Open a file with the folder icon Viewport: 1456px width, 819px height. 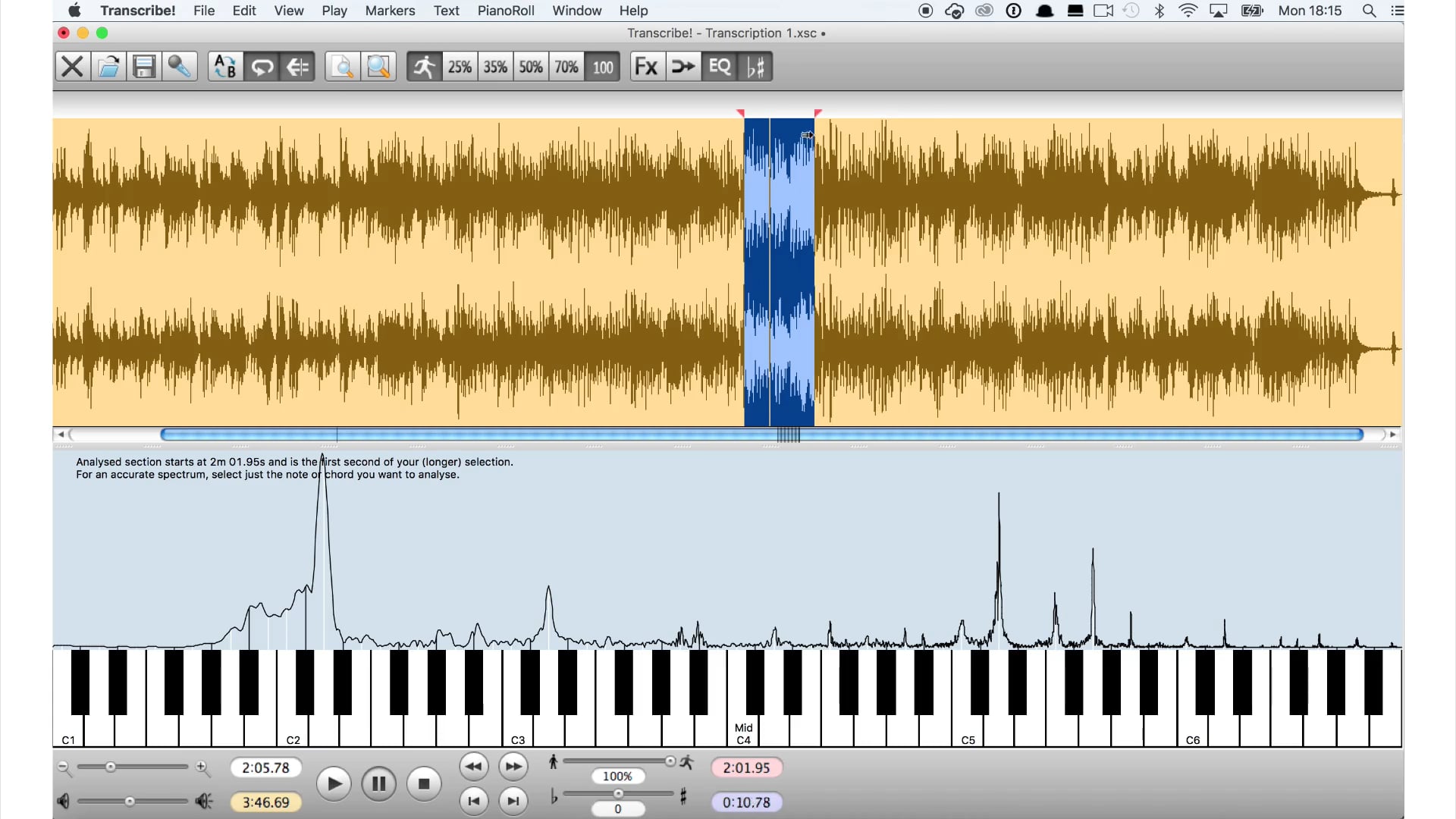pyautogui.click(x=108, y=67)
